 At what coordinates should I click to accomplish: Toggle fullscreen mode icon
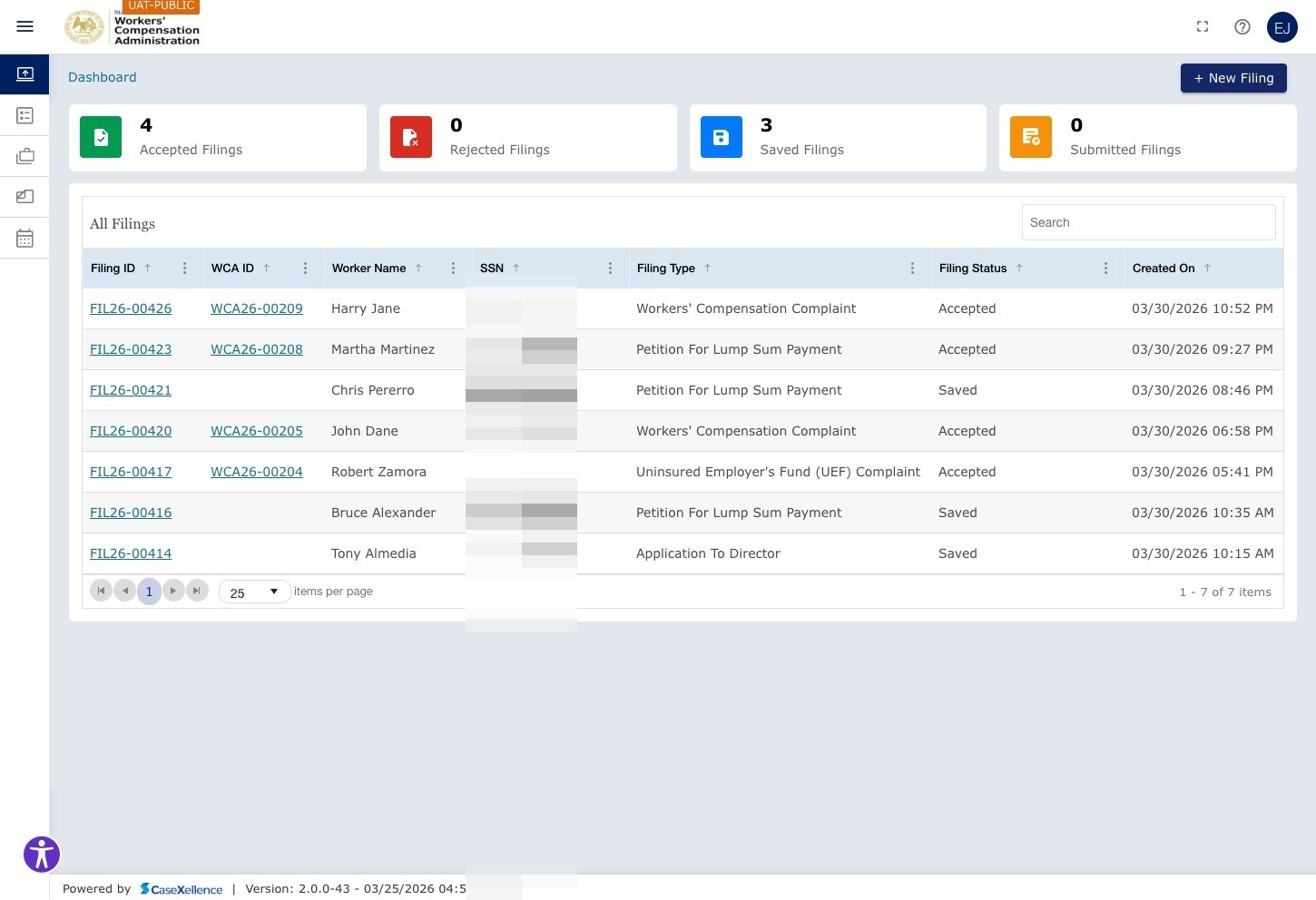[1203, 26]
